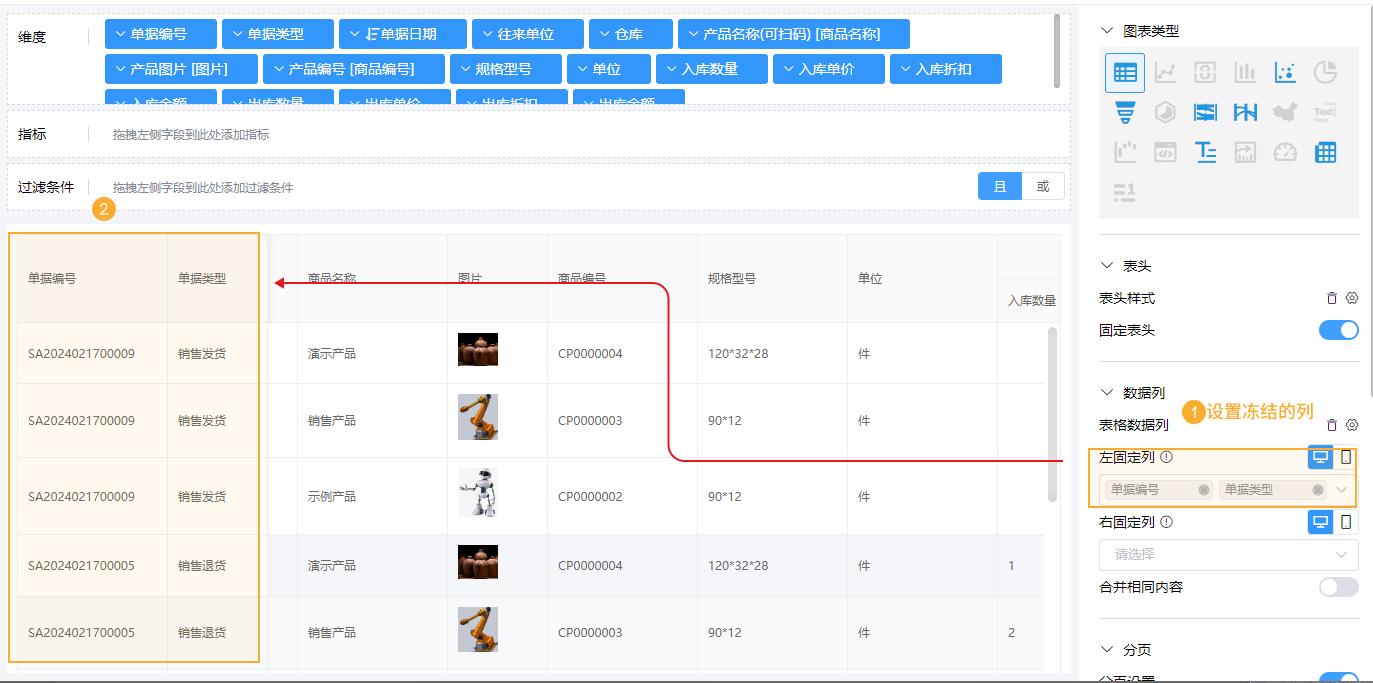Enable the 合并相同内容 switch
The image size is (1373, 683).
tap(1338, 587)
